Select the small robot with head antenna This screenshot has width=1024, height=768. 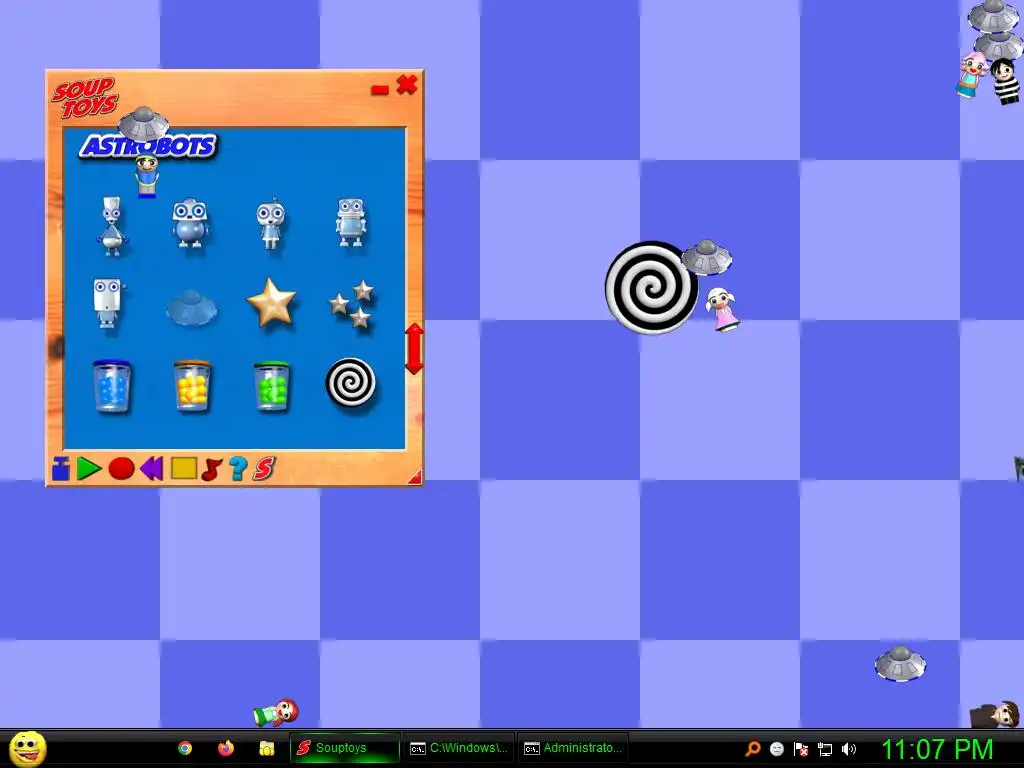(270, 223)
